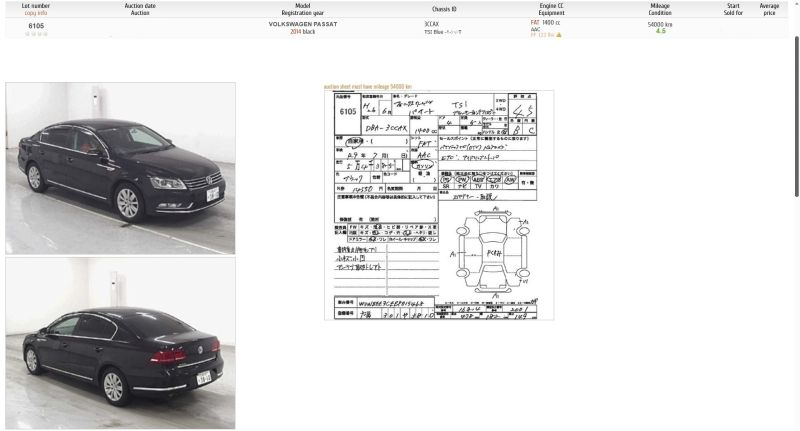Click the mileage value '54000 km'
This screenshot has height=431, width=800.
coord(660,24)
